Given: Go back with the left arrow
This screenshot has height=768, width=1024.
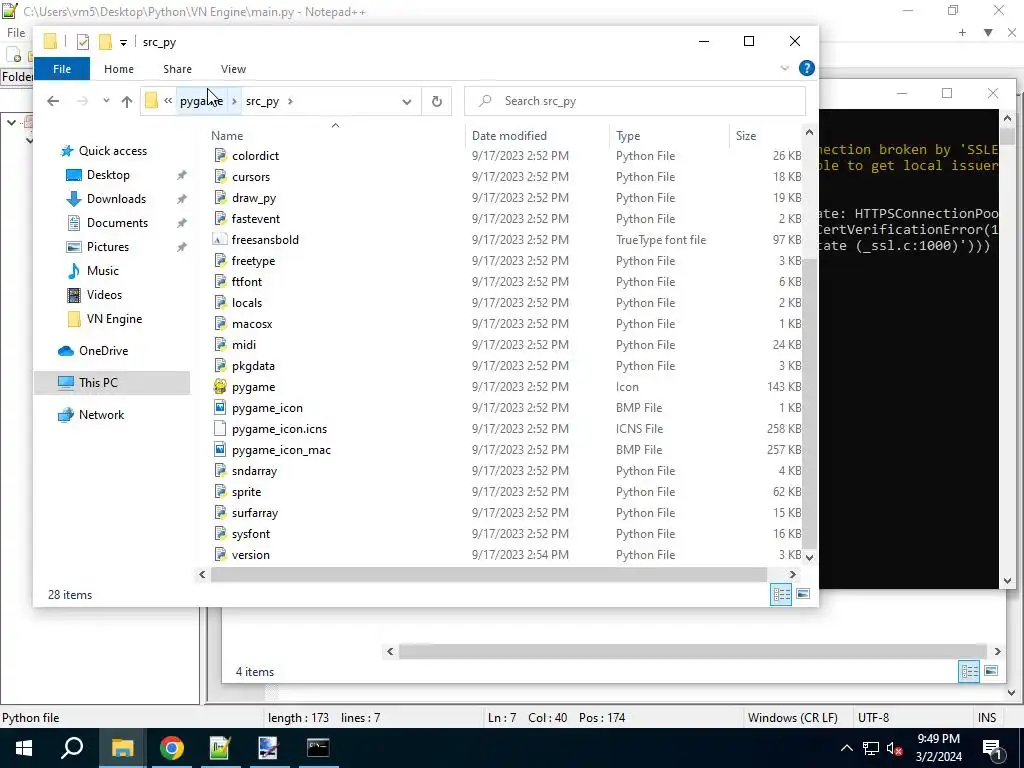Looking at the screenshot, I should [x=53, y=101].
